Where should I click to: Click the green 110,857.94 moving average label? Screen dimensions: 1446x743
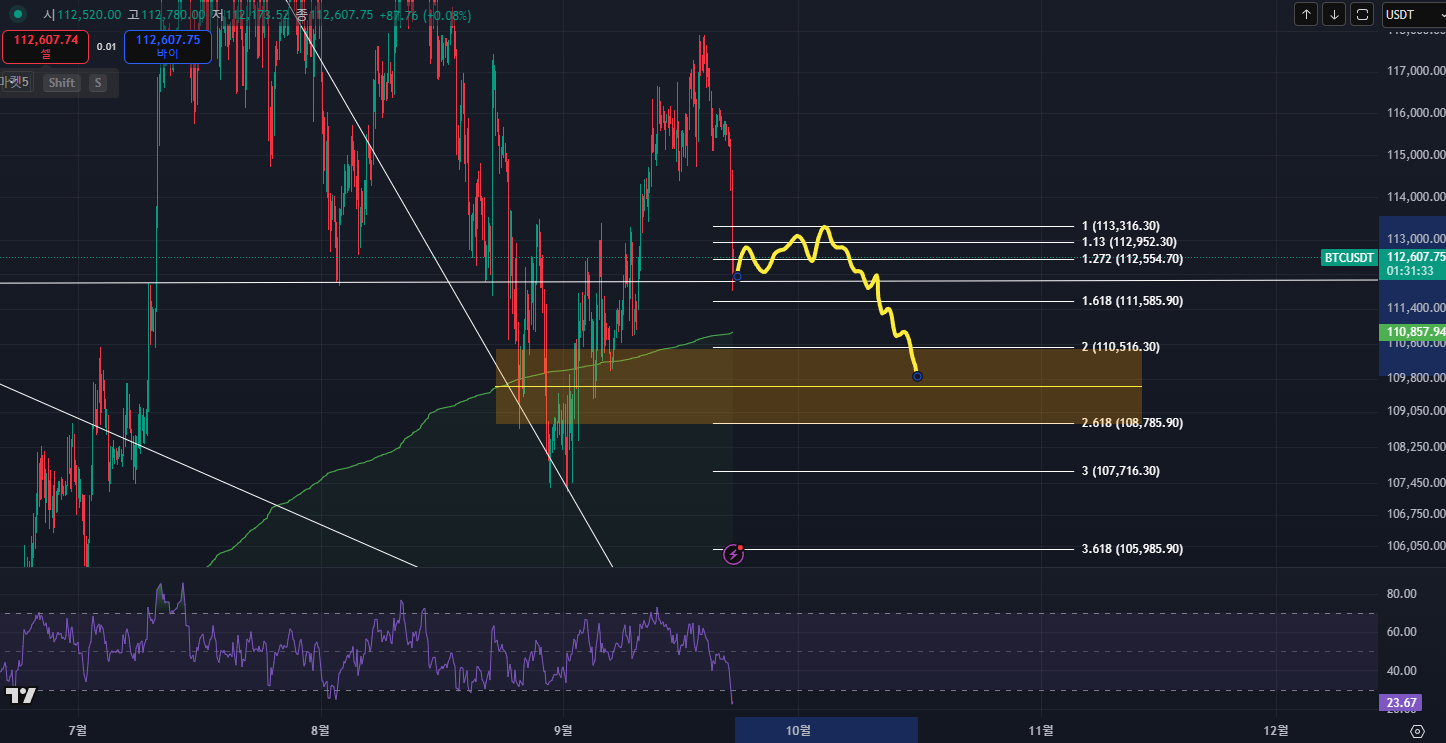tap(1412, 331)
